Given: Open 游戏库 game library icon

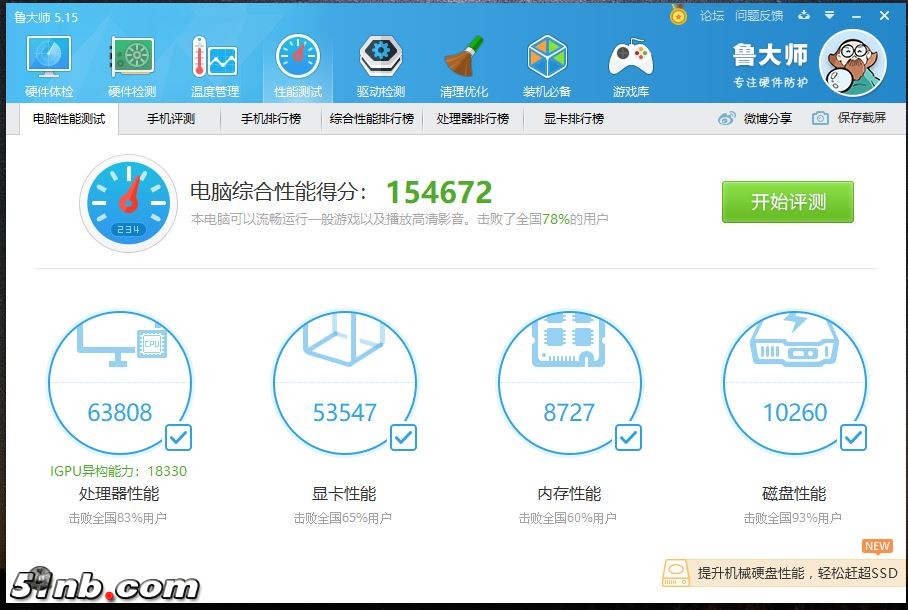Looking at the screenshot, I should tap(631, 66).
